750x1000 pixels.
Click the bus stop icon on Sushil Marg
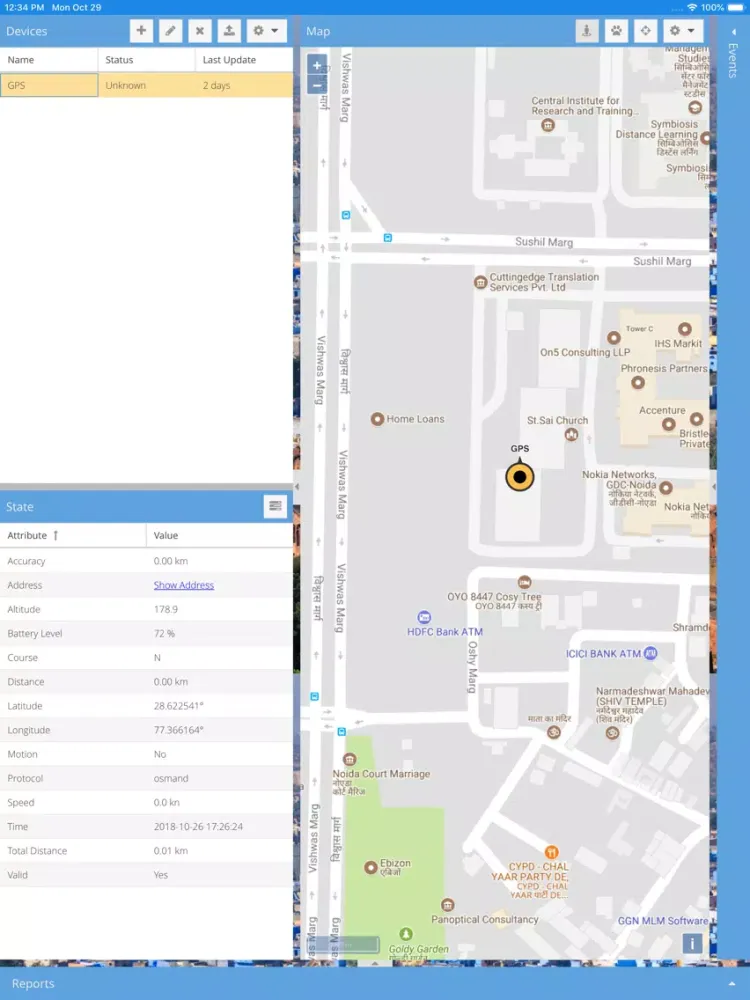click(x=387, y=237)
